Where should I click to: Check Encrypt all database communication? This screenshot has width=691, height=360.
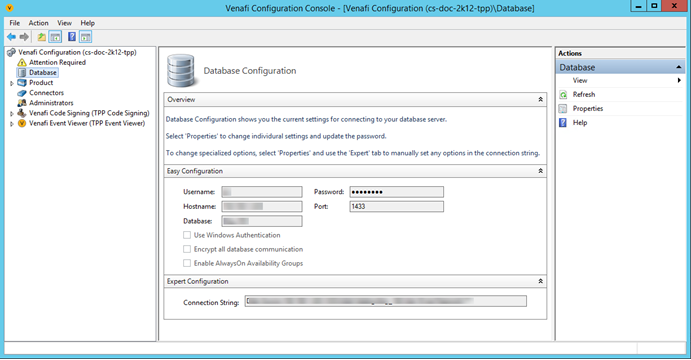point(187,249)
